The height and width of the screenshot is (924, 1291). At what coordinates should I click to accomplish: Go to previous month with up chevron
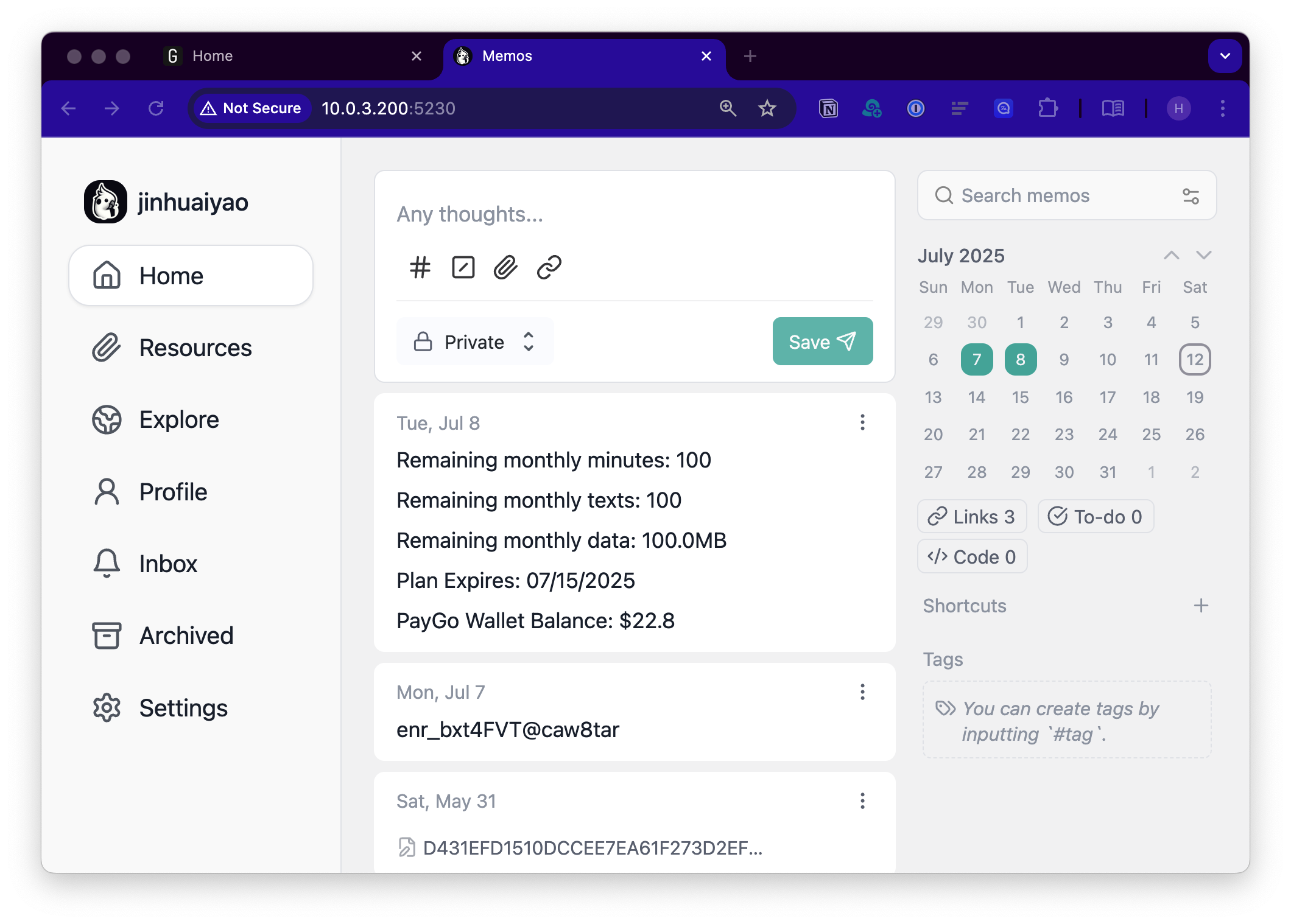click(x=1171, y=256)
